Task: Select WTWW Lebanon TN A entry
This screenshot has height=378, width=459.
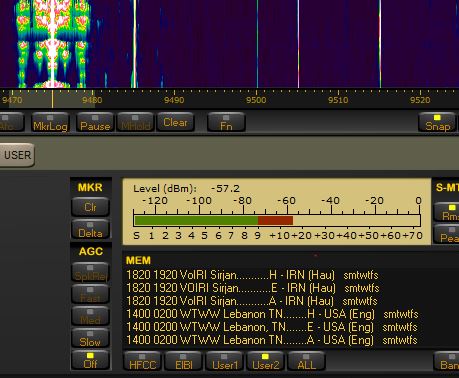Action: [272, 340]
